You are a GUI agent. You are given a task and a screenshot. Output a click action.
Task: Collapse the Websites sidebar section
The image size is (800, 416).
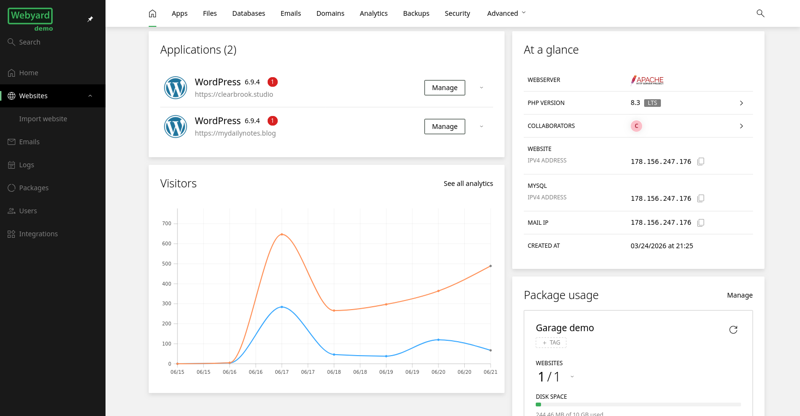tap(90, 95)
